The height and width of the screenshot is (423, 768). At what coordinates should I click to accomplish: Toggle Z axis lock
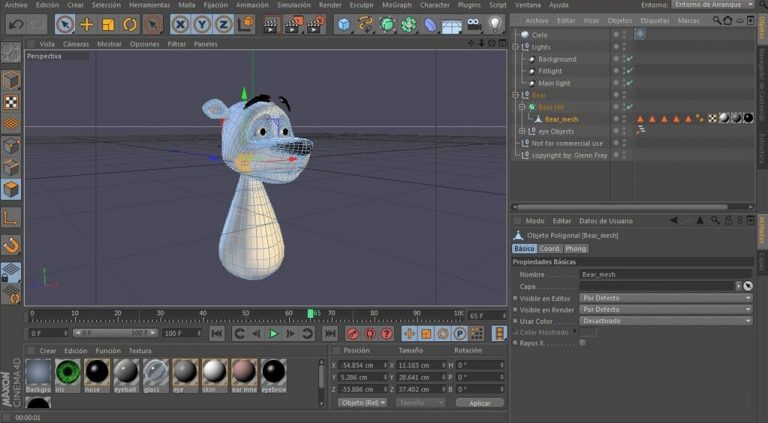223,24
